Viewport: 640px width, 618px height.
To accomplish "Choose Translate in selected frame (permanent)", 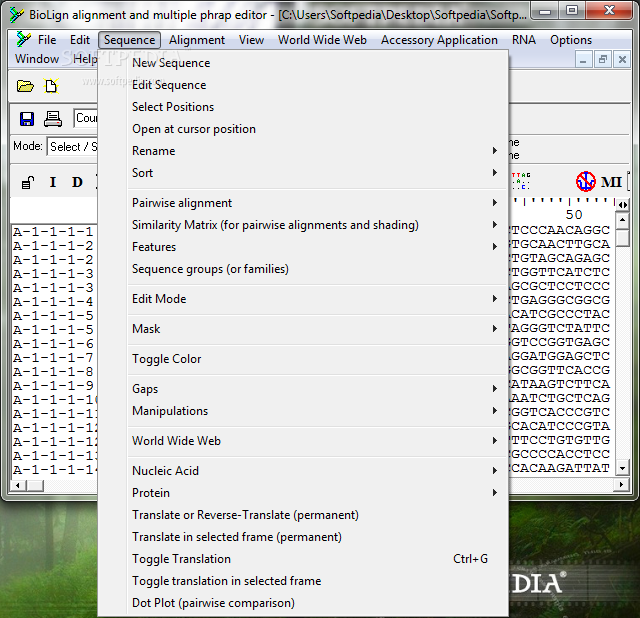I will click(x=317, y=537).
